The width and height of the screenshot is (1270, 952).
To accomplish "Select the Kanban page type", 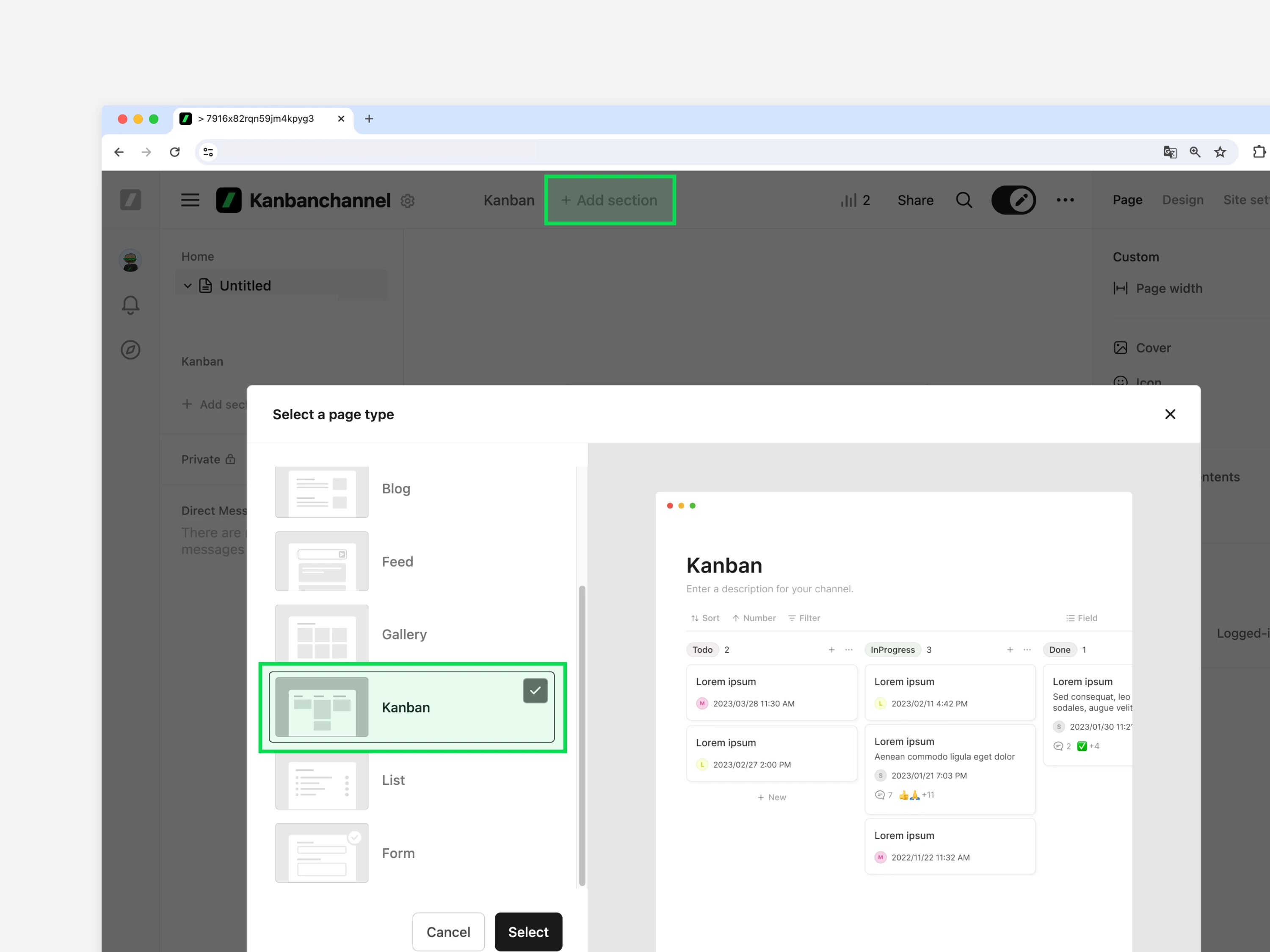I will click(x=411, y=707).
